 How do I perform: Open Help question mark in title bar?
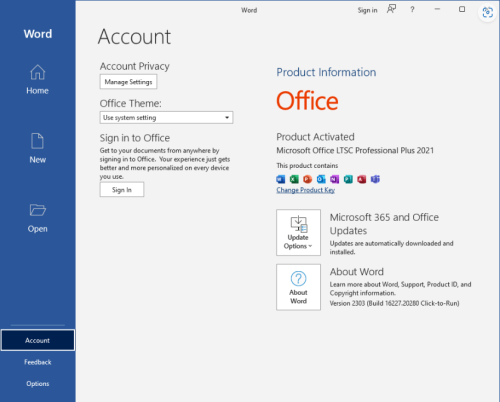[412, 10]
